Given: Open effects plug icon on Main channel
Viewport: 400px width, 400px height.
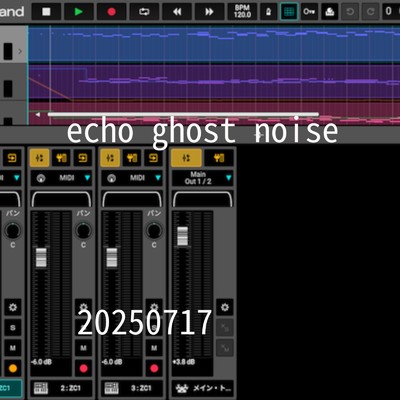Looking at the screenshot, I should (x=219, y=158).
